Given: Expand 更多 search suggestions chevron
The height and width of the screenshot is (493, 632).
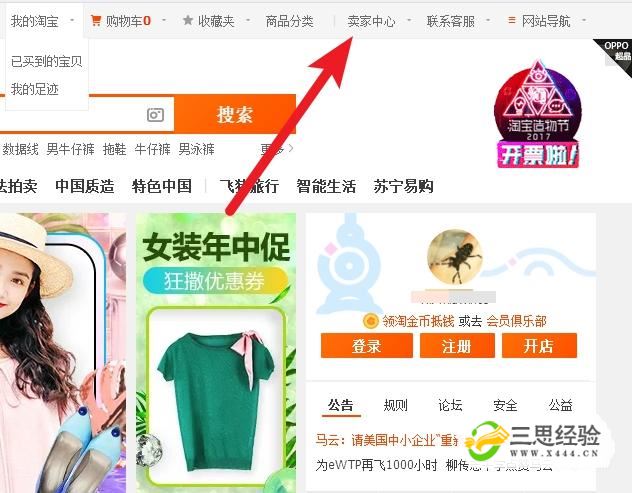Looking at the screenshot, I should click(x=291, y=149).
